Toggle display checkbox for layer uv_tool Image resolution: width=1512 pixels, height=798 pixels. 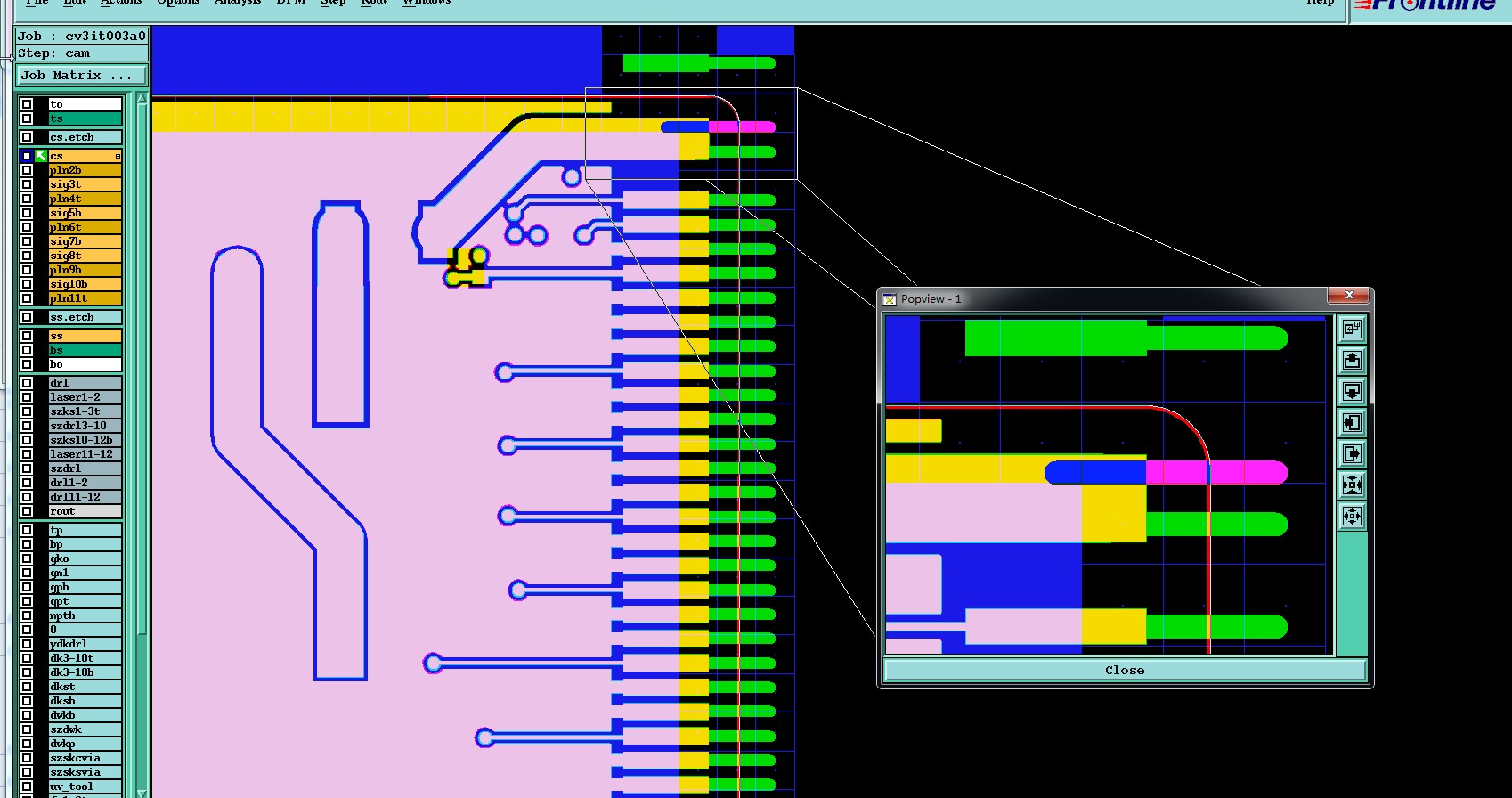click(x=27, y=786)
